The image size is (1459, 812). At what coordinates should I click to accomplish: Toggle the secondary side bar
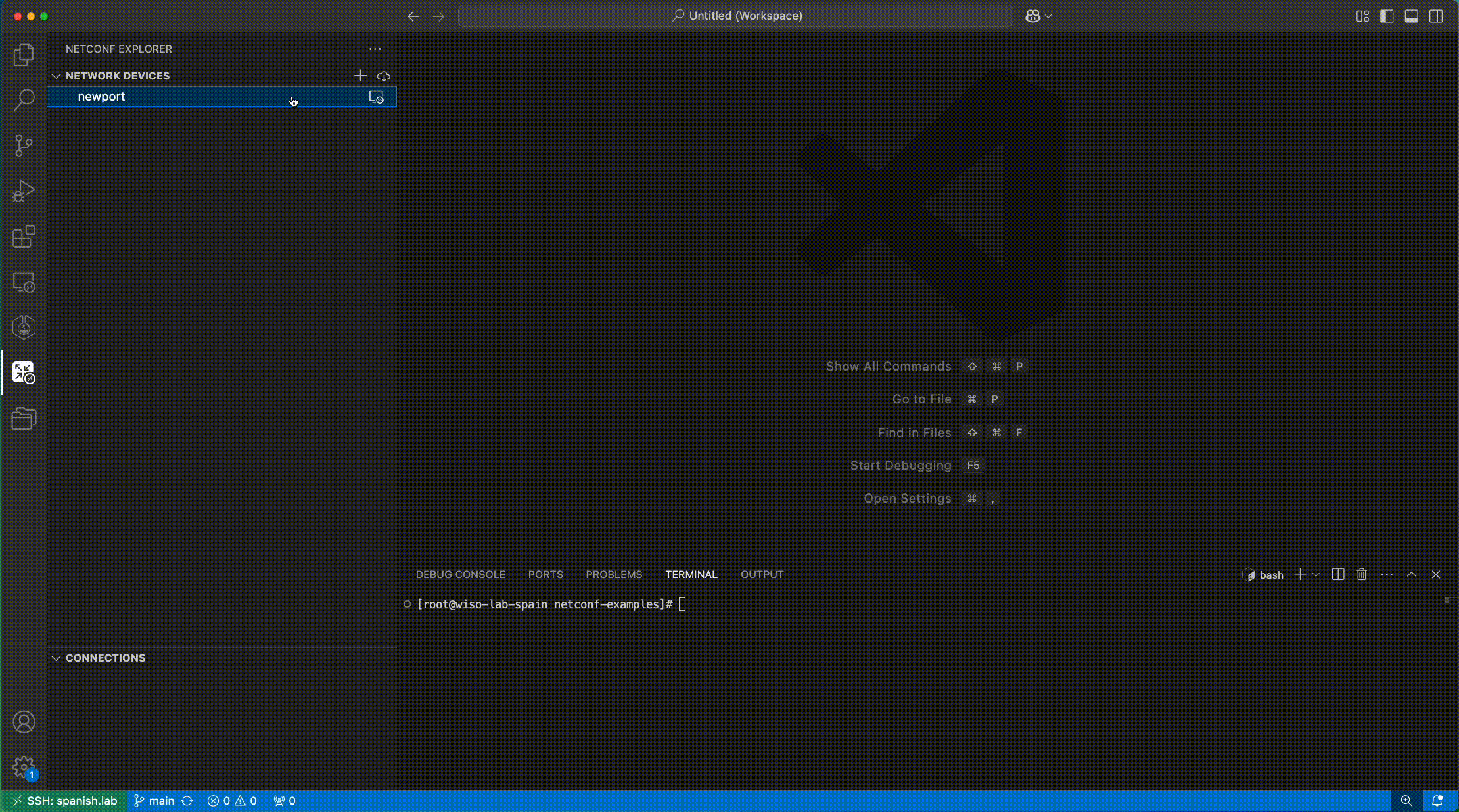point(1436,16)
